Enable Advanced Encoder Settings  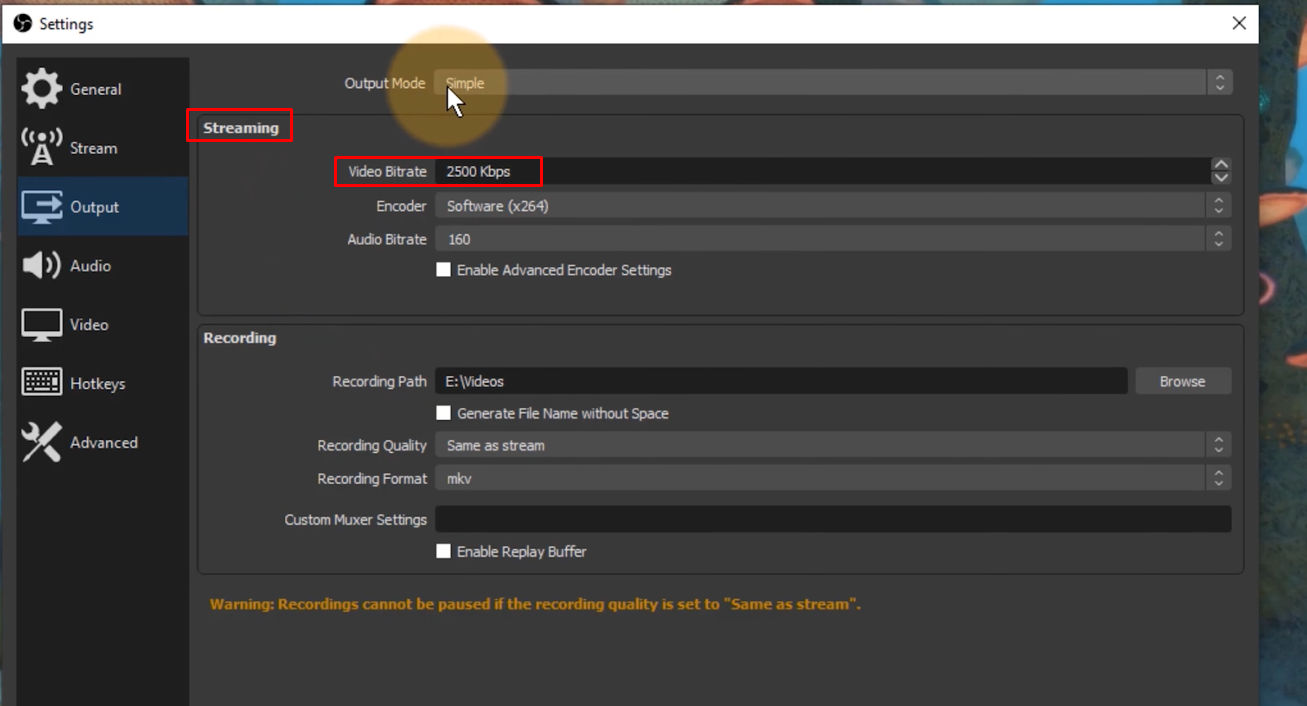pyautogui.click(x=443, y=269)
